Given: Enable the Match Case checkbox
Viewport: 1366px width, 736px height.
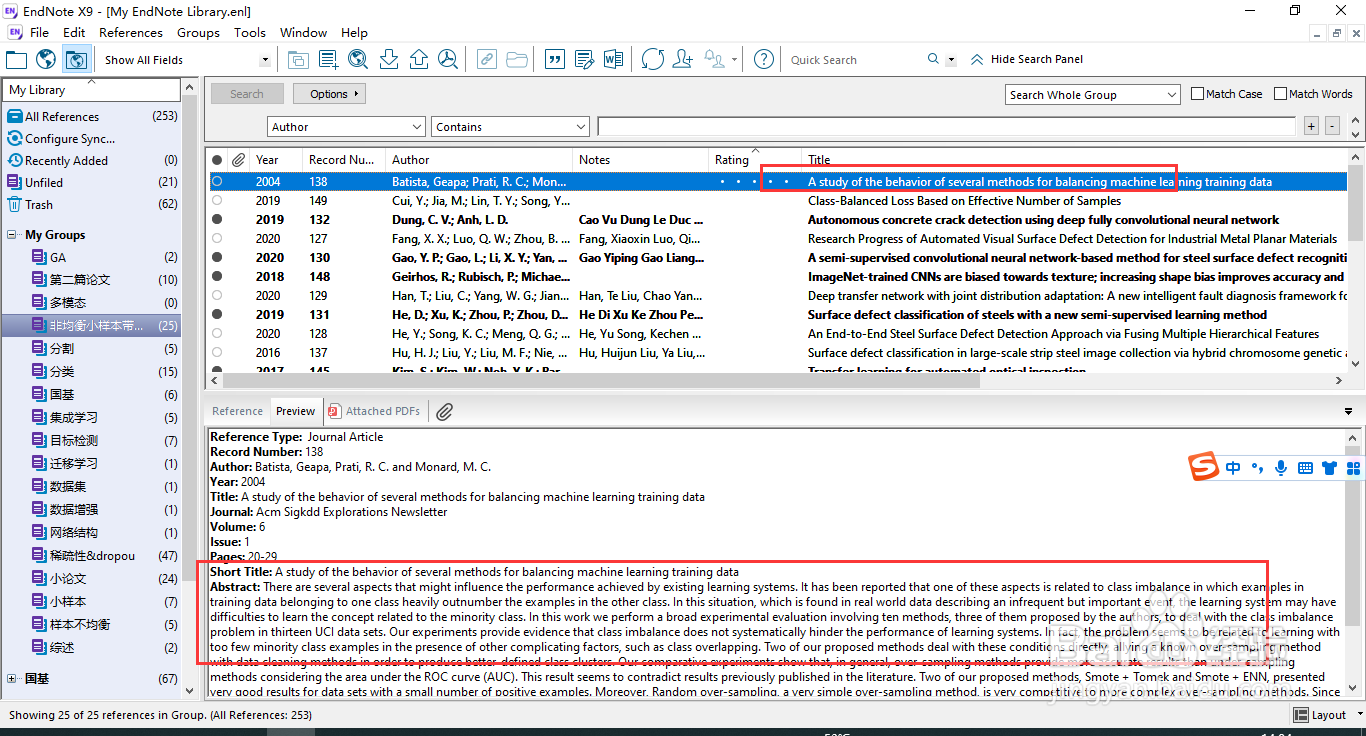Looking at the screenshot, I should [x=1198, y=94].
